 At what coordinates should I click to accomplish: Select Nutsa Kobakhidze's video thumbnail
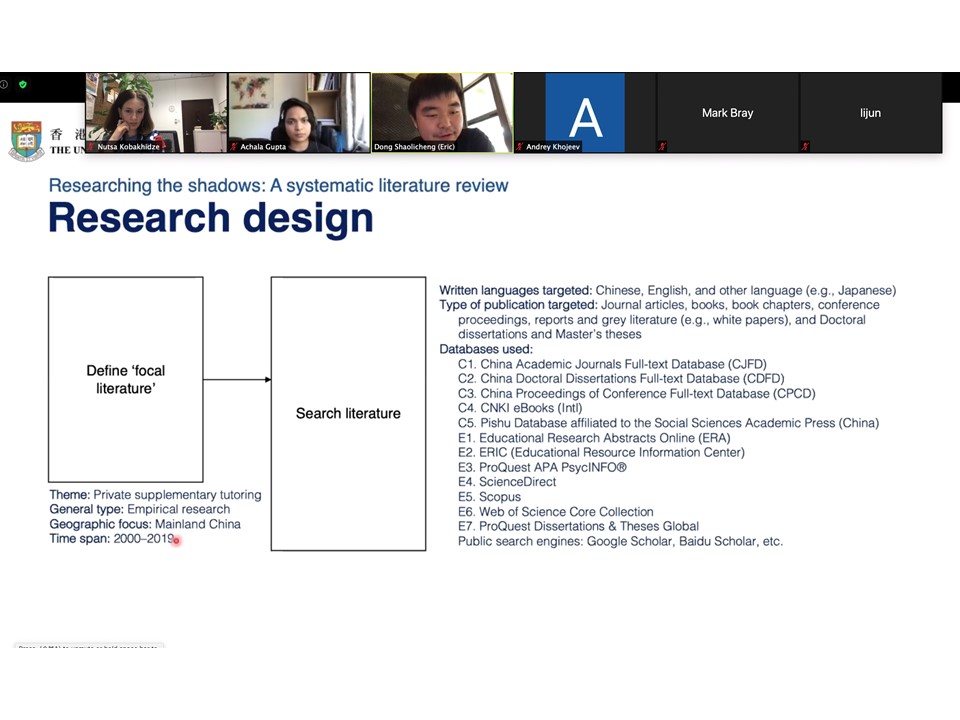(156, 113)
